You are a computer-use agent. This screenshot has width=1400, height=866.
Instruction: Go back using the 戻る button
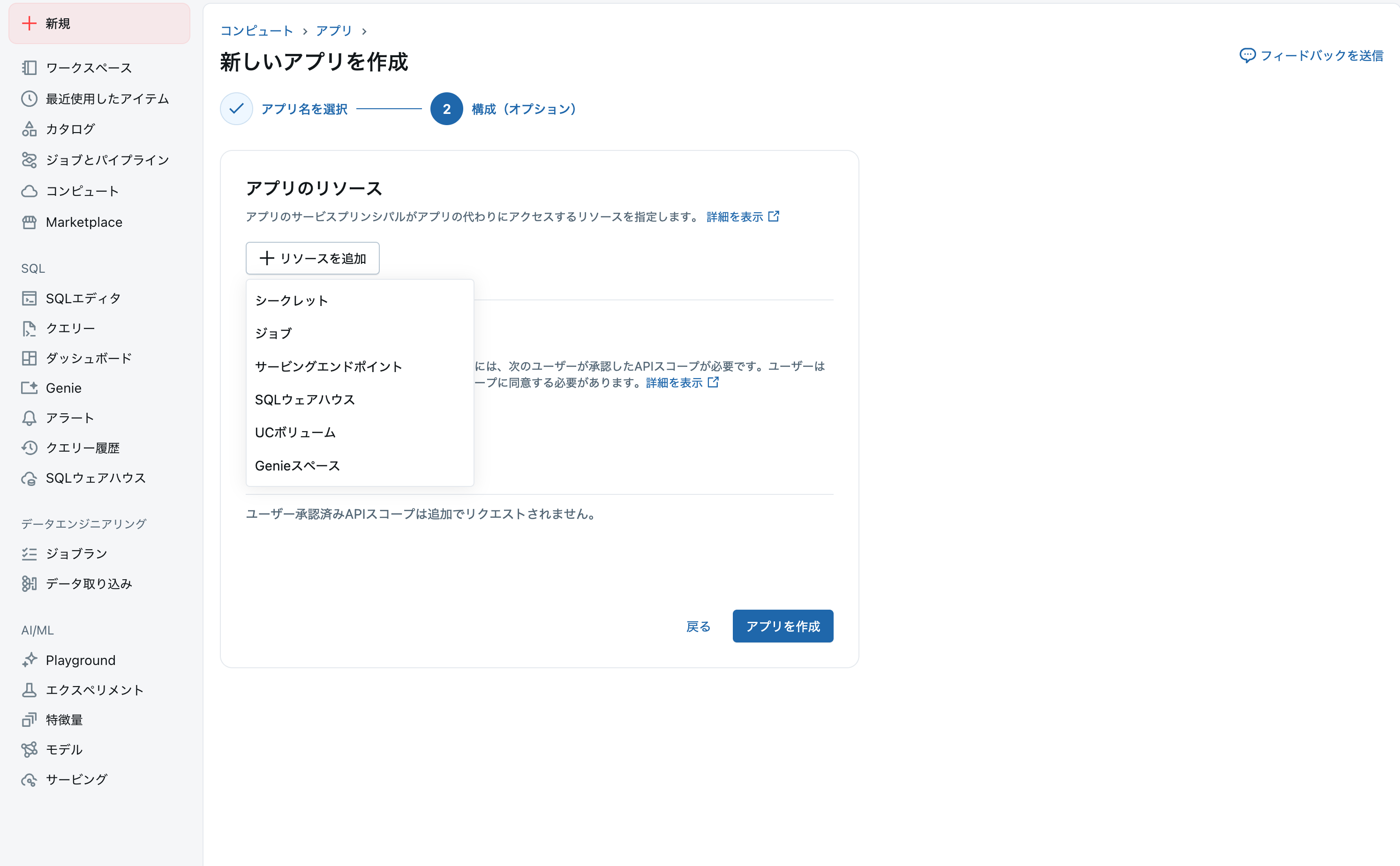coord(698,626)
